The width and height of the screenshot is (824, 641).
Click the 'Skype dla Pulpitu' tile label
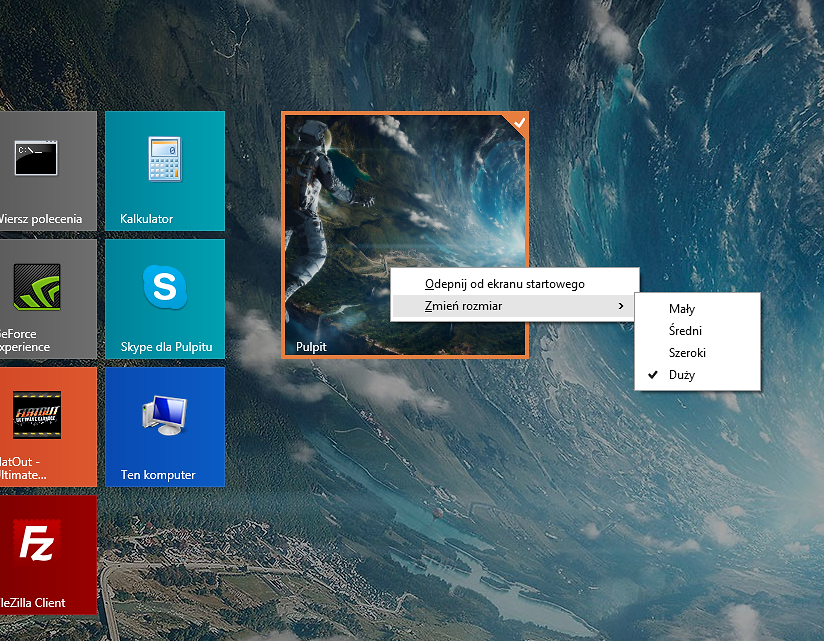[167, 347]
